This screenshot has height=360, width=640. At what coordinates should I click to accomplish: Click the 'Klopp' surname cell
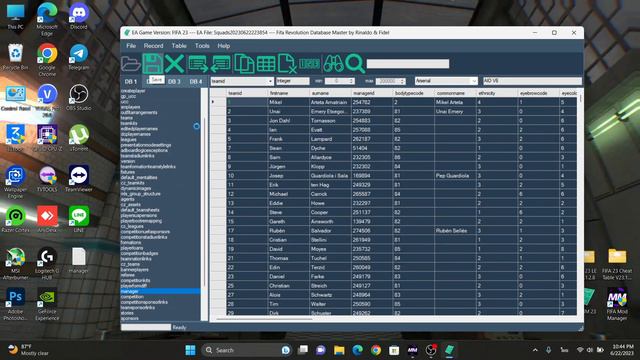point(330,167)
